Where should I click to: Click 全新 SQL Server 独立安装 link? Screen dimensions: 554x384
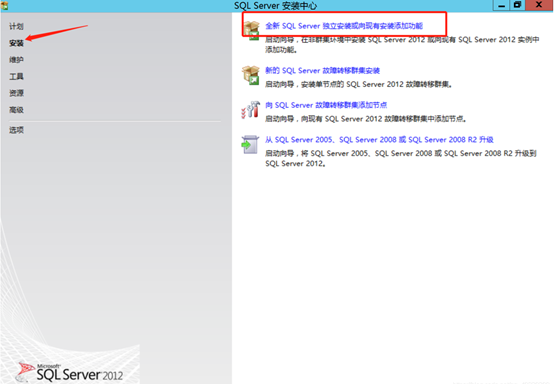[x=344, y=26]
